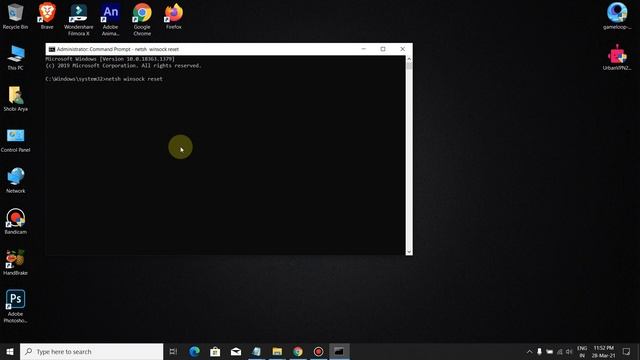Click the 'netsh winsock reset' command line
The height and width of the screenshot is (360, 640).
(x=104, y=79)
